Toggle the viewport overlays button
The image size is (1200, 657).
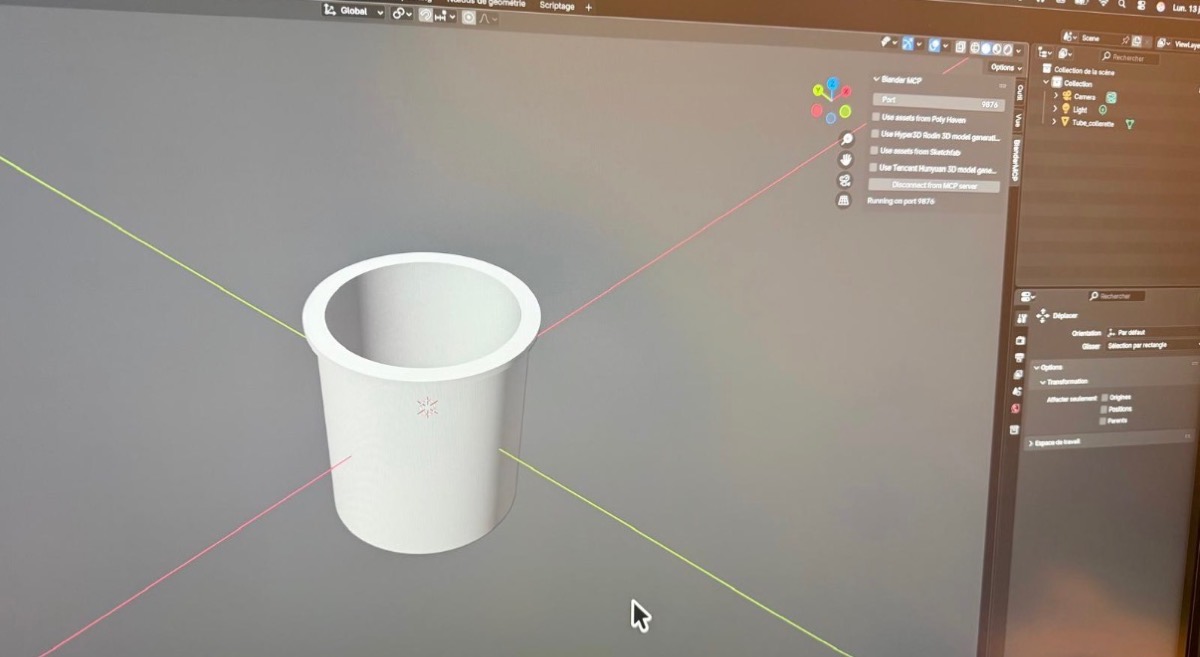[937, 44]
